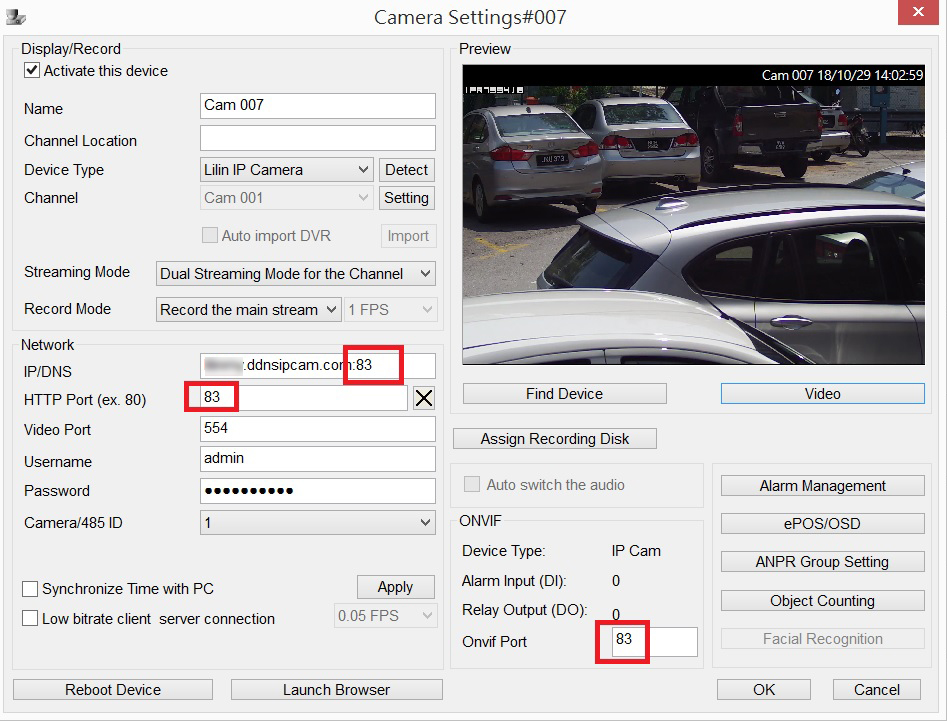Screen dimensions: 947x721
Task: Click the Object Counting button
Action: 822,601
